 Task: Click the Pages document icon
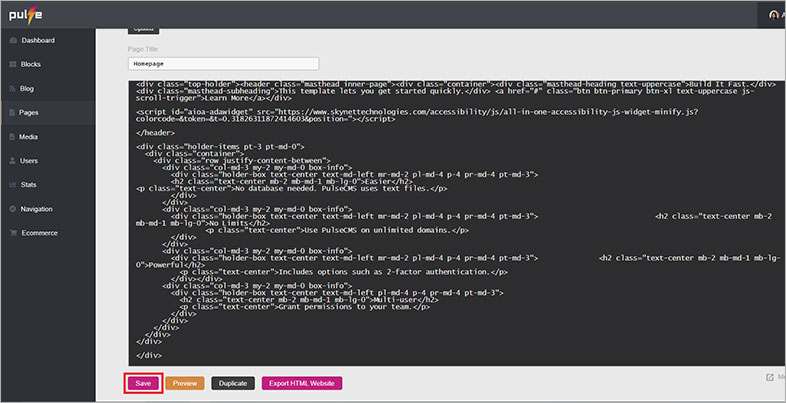click(11, 112)
